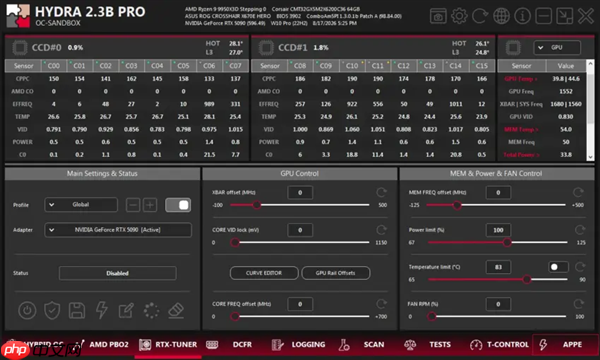Click the Power limit value field
This screenshot has width=600, height=360.
[x=498, y=230]
